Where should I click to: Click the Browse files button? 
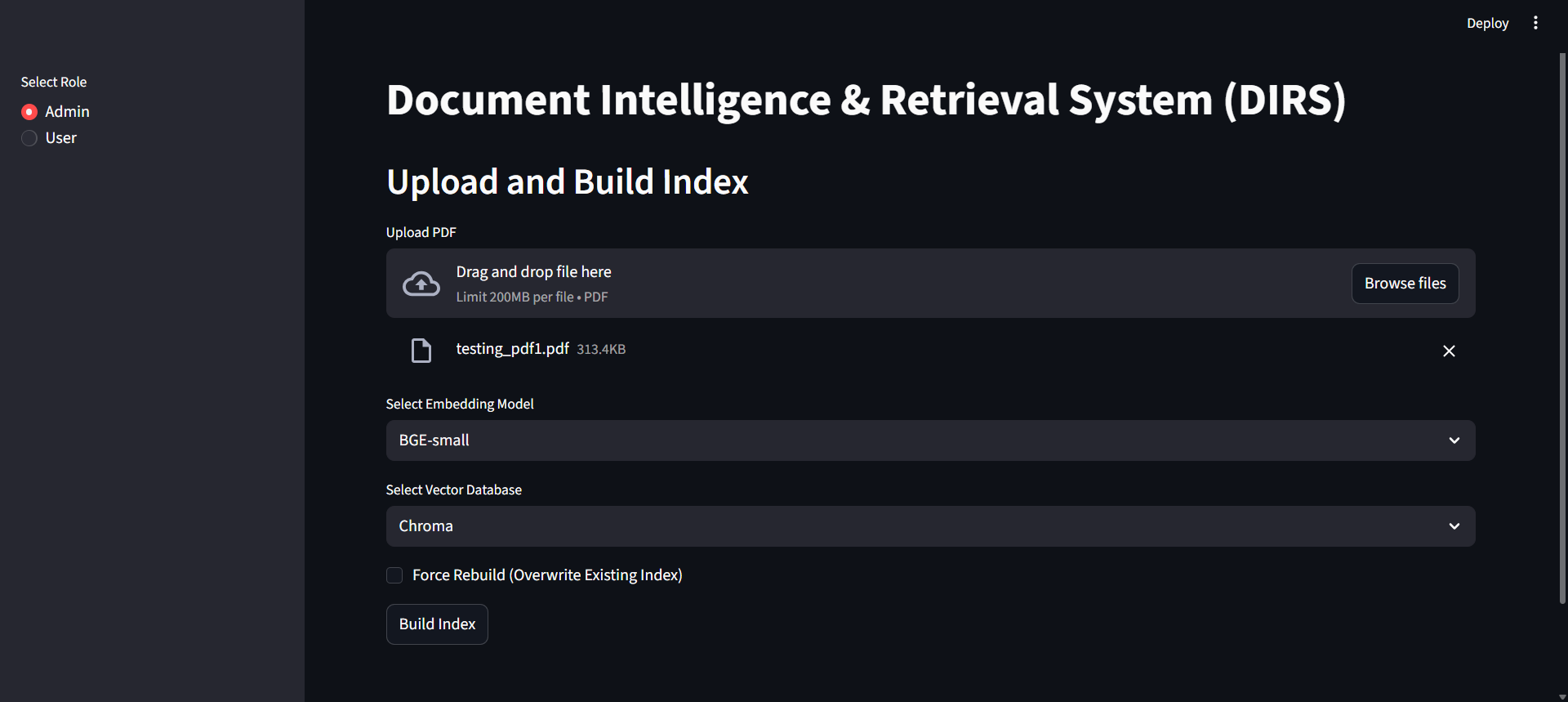coord(1405,284)
